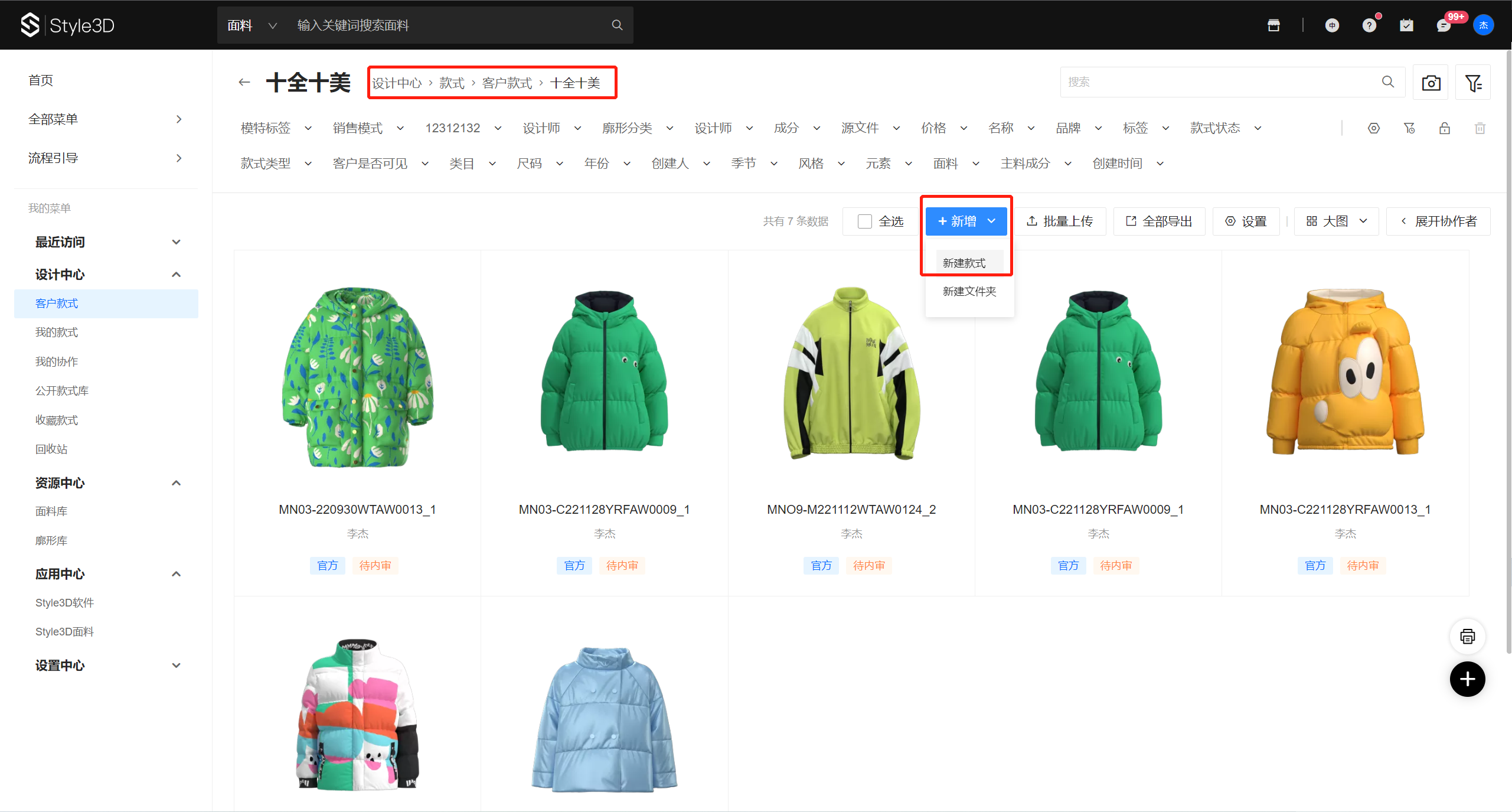Expand the 模特标签 filter
Screen dimensions: 1512x812
[x=276, y=128]
